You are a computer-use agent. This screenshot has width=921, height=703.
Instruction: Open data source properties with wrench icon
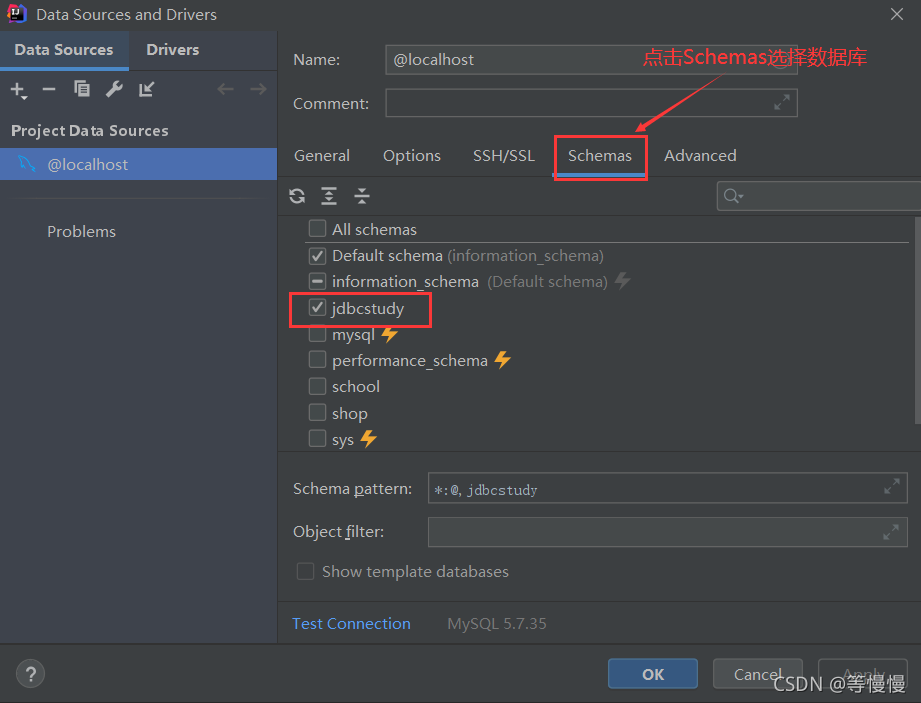point(114,89)
